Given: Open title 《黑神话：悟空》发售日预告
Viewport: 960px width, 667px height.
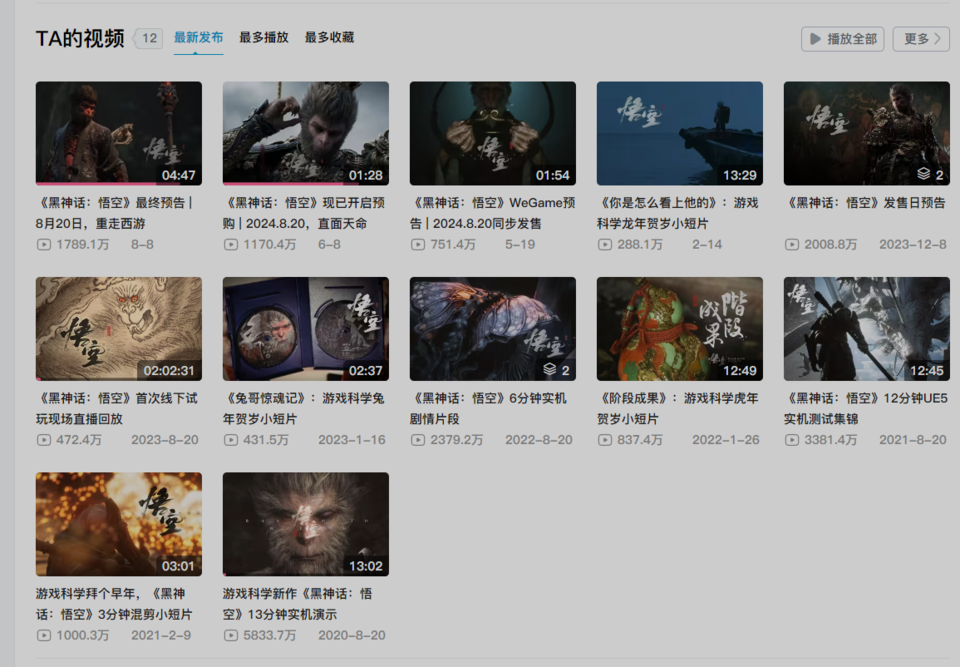Looking at the screenshot, I should click(866, 203).
